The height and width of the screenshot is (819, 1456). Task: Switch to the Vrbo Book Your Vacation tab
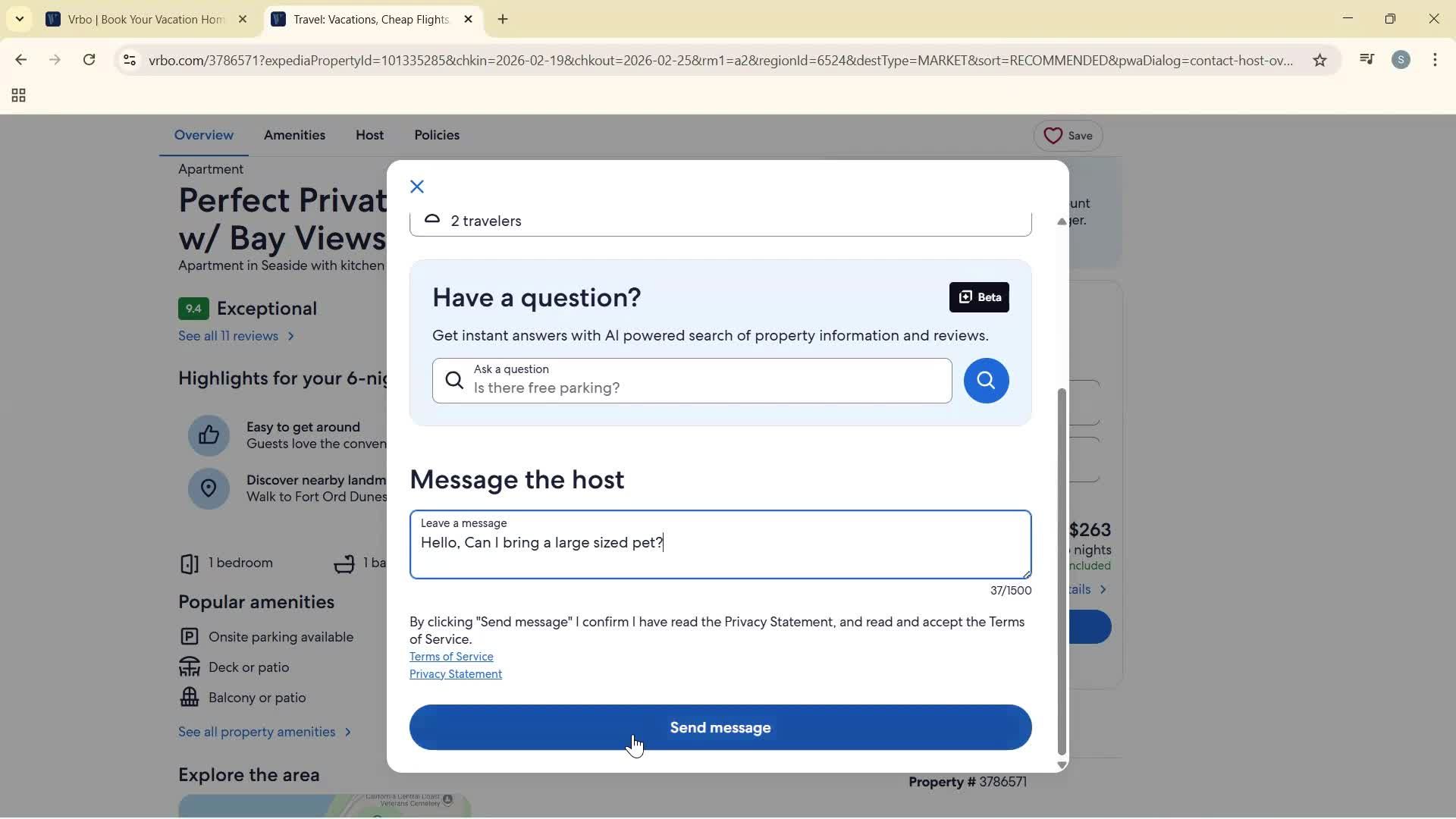144,20
